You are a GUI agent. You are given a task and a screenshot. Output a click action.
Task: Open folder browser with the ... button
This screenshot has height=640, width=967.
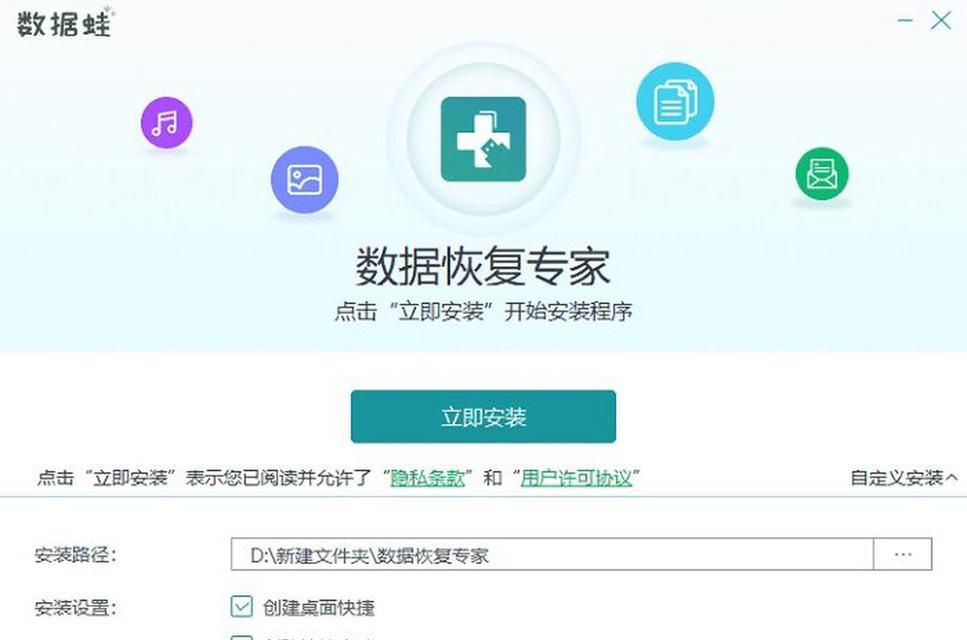coord(903,554)
